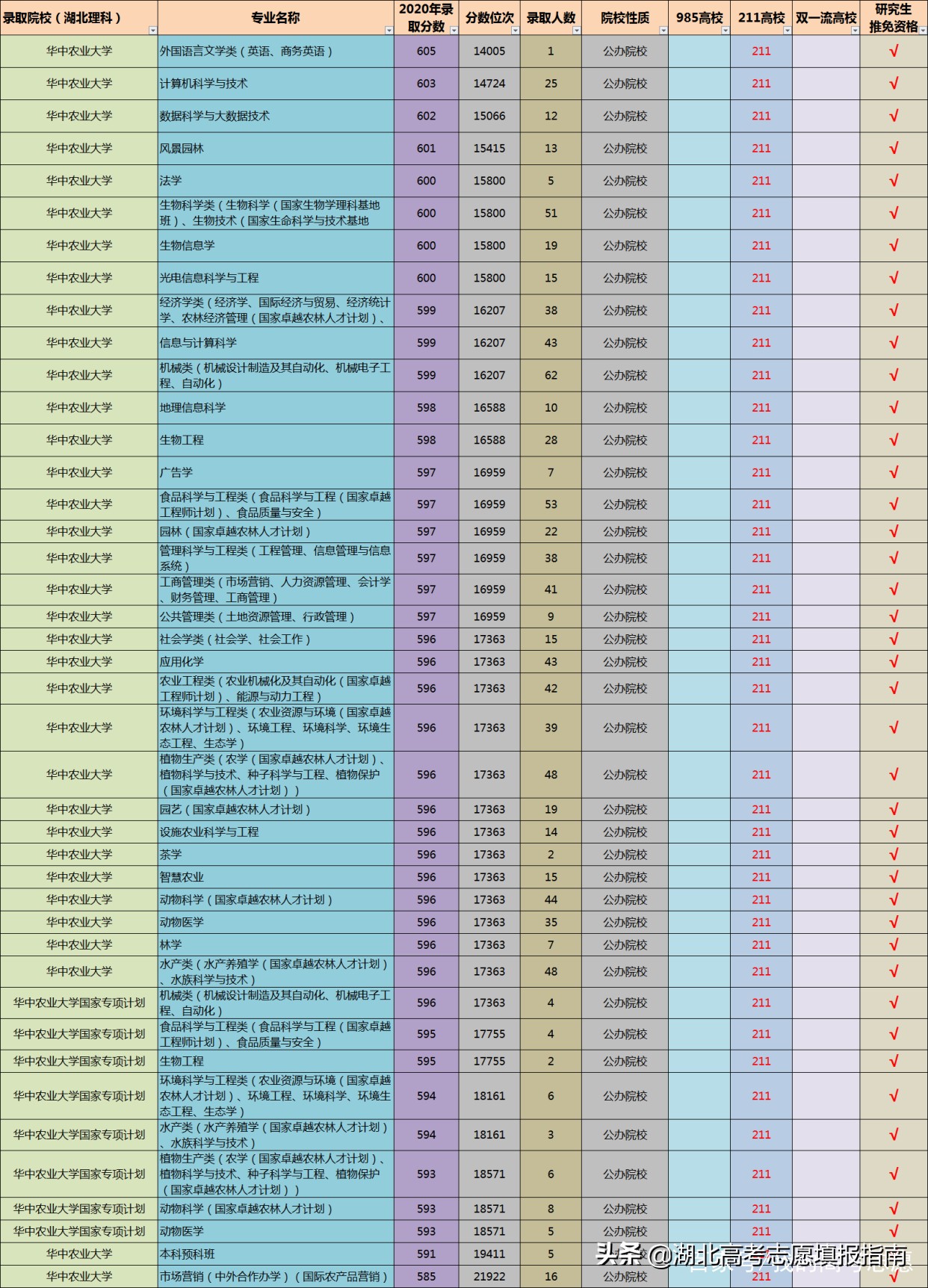Select the score cell 585
The width and height of the screenshot is (928, 1288).
tap(427, 1277)
